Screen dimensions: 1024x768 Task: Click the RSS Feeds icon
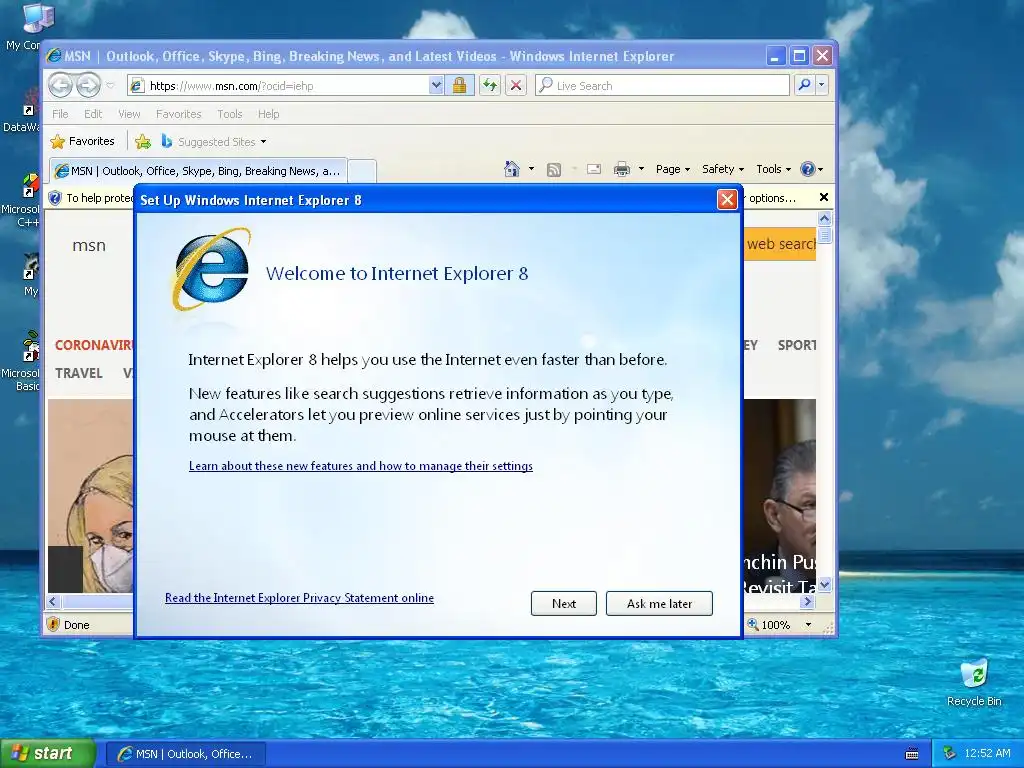[x=554, y=170]
